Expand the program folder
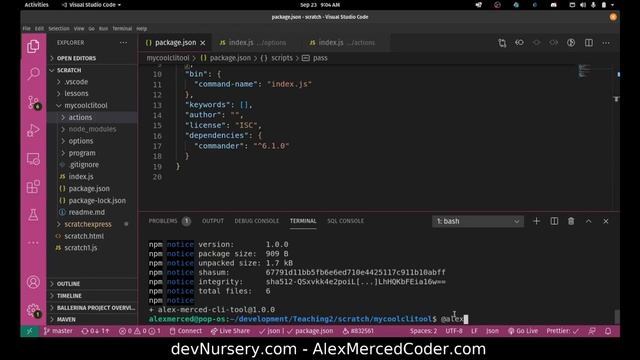 click(x=82, y=153)
